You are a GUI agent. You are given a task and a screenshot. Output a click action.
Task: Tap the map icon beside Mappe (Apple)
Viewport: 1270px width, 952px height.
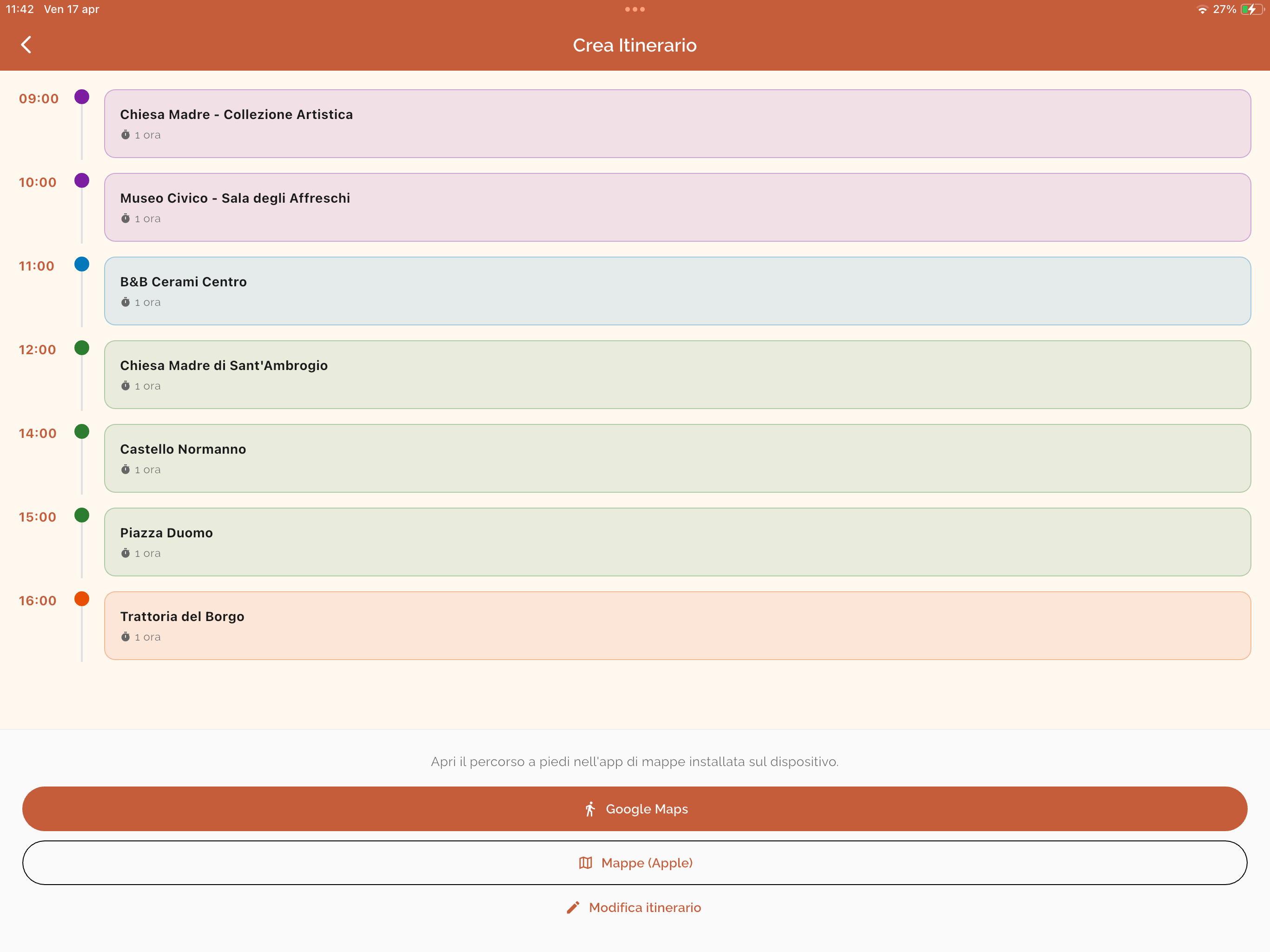click(x=585, y=863)
